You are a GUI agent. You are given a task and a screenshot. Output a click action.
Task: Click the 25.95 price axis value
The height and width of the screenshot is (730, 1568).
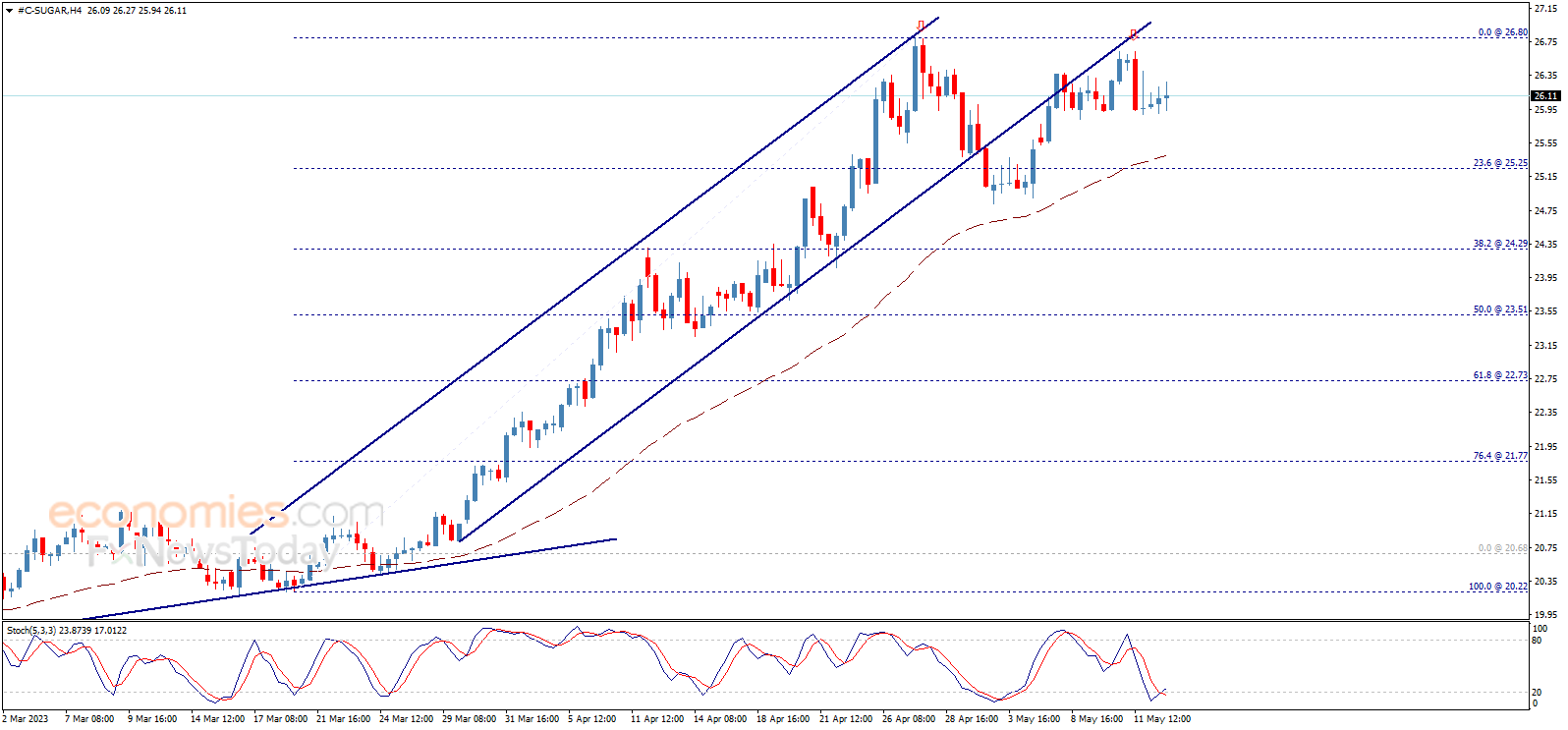pyautogui.click(x=1545, y=110)
